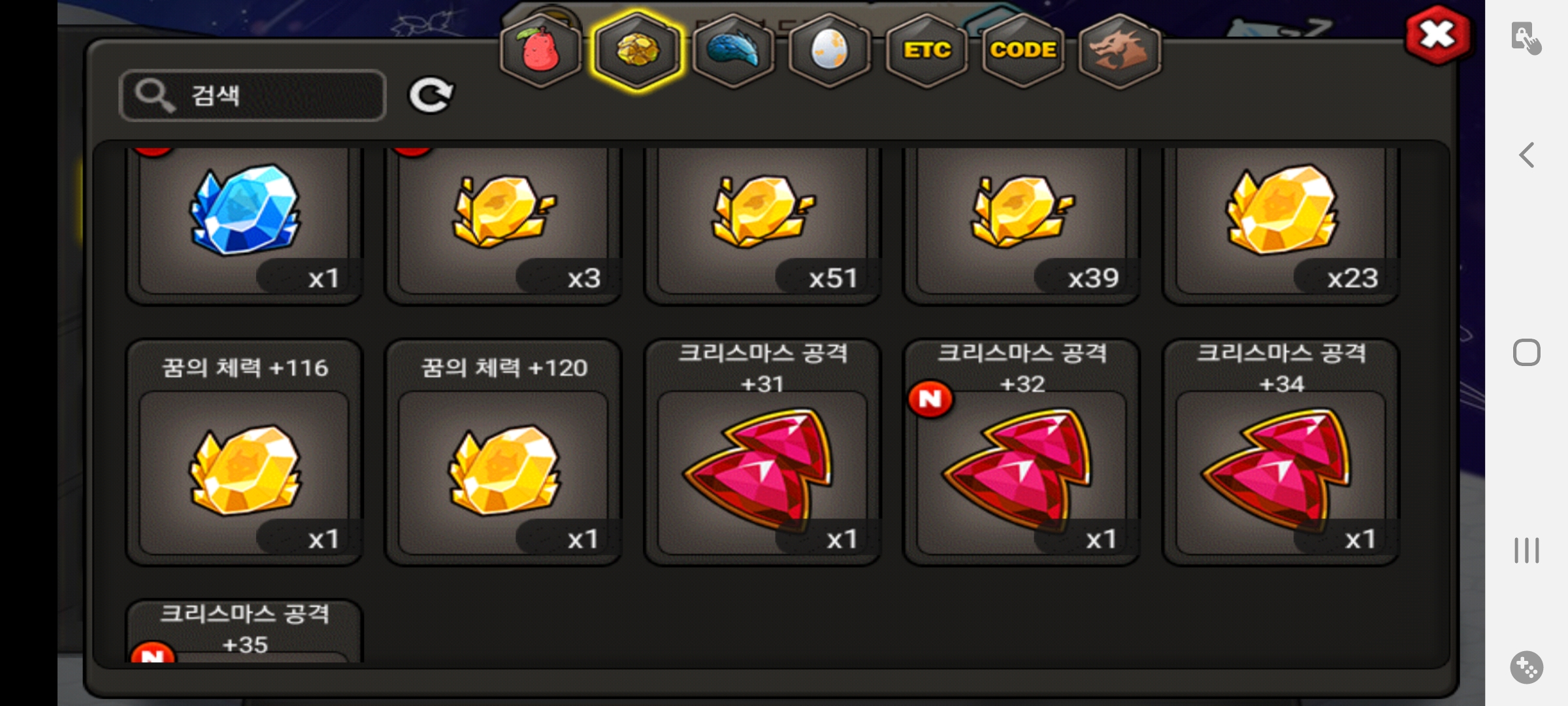The image size is (1568, 706).
Task: Focus the 검색 search field
Action: [x=253, y=95]
